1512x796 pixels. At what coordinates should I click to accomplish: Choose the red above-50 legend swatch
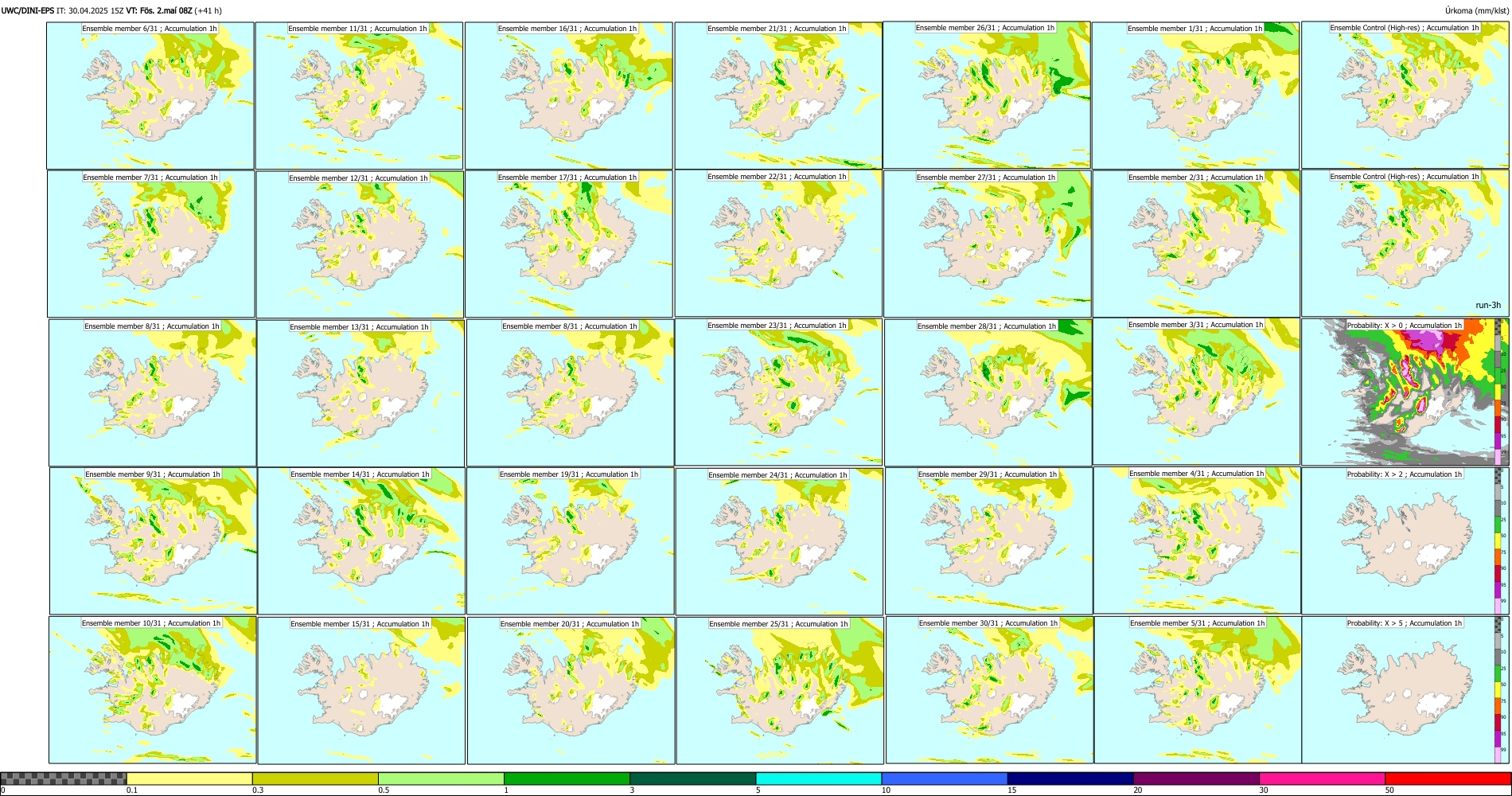click(1448, 778)
